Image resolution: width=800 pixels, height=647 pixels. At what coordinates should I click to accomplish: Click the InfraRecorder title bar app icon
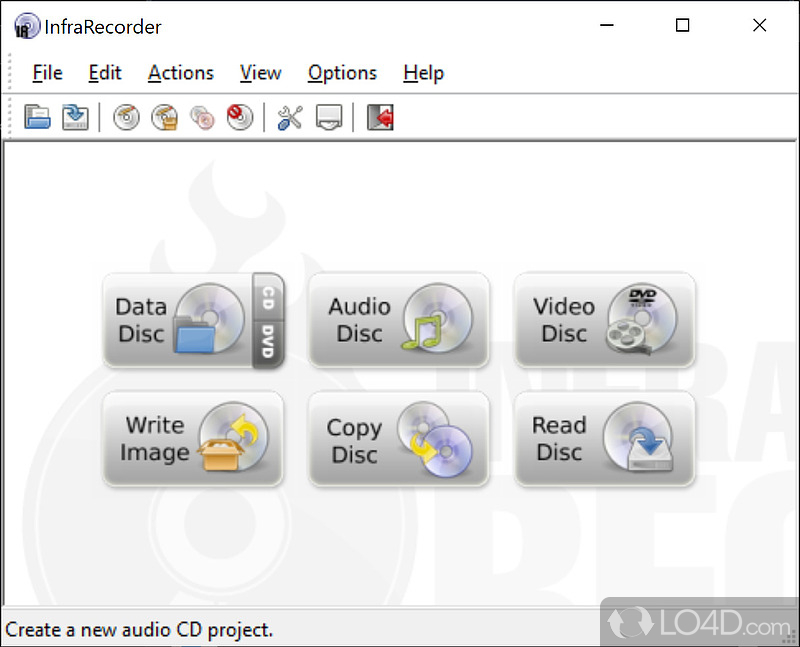pyautogui.click(x=27, y=26)
